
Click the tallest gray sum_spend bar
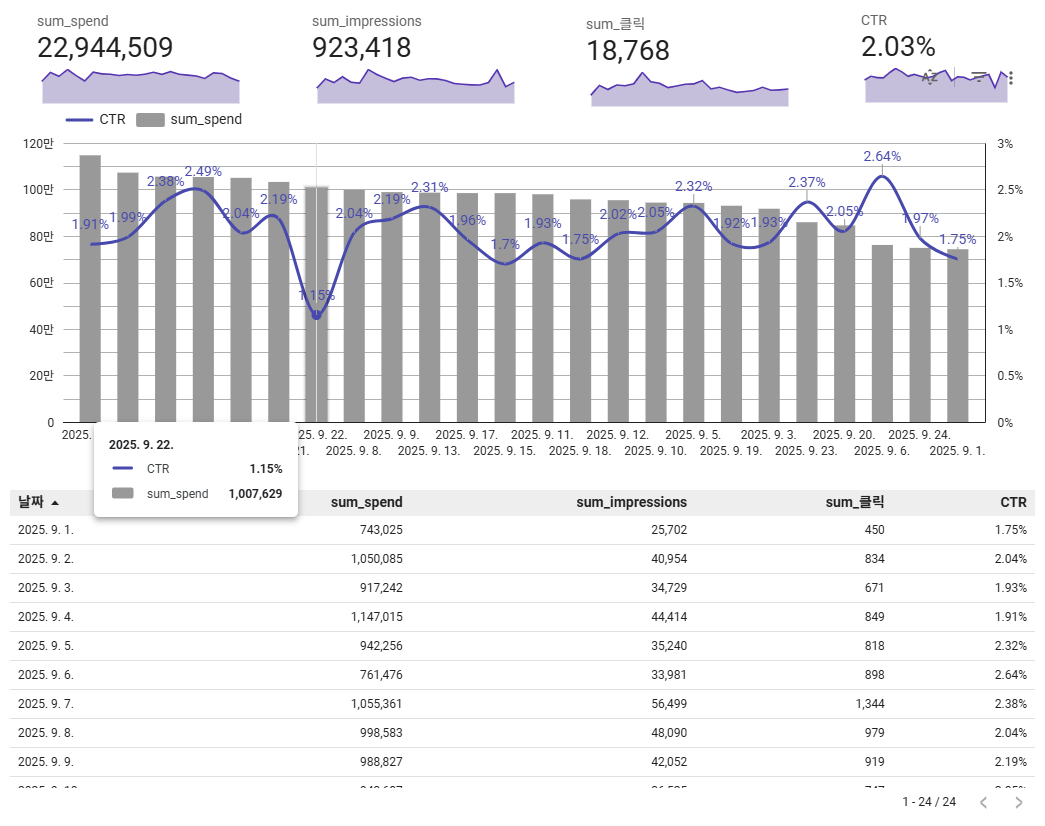click(x=90, y=290)
